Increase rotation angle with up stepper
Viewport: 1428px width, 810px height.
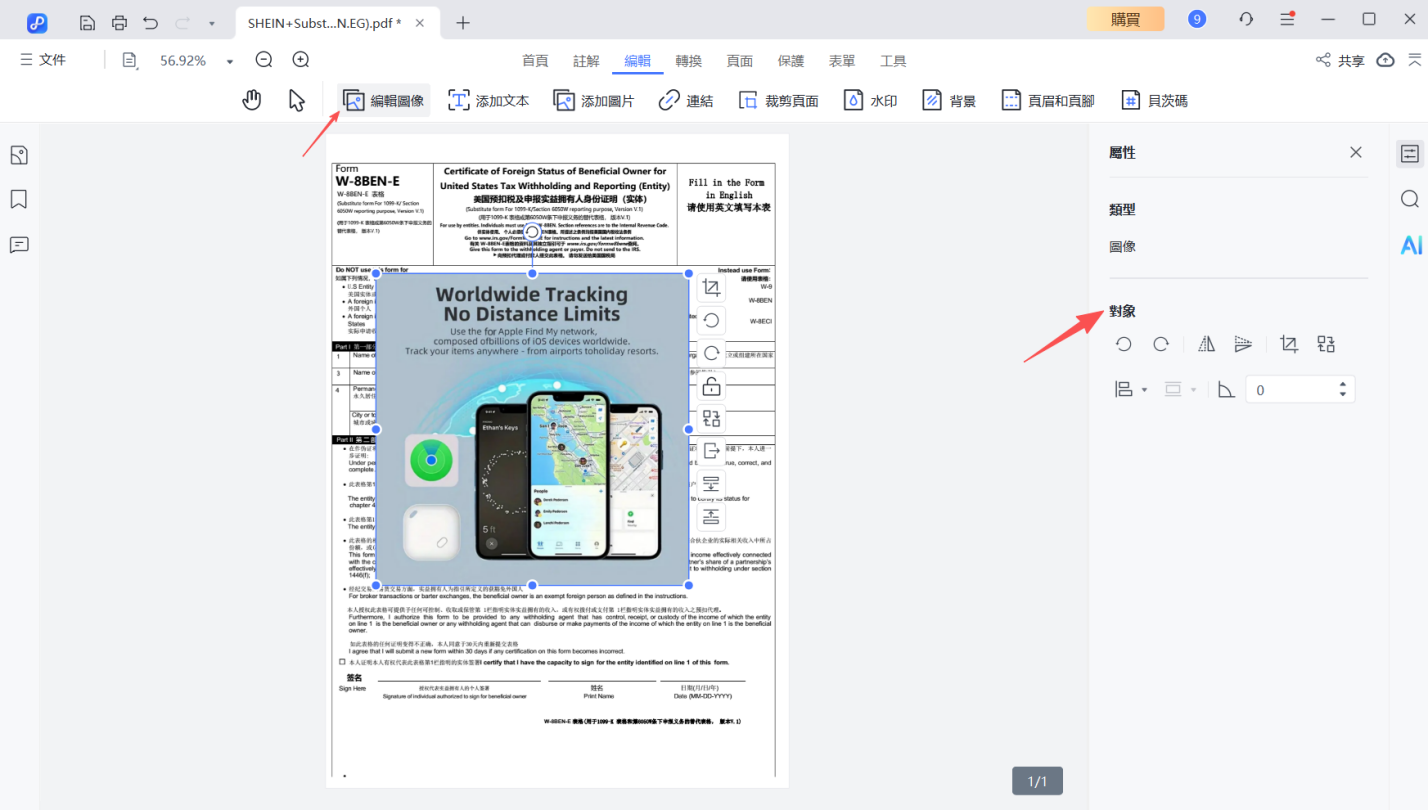(1343, 383)
